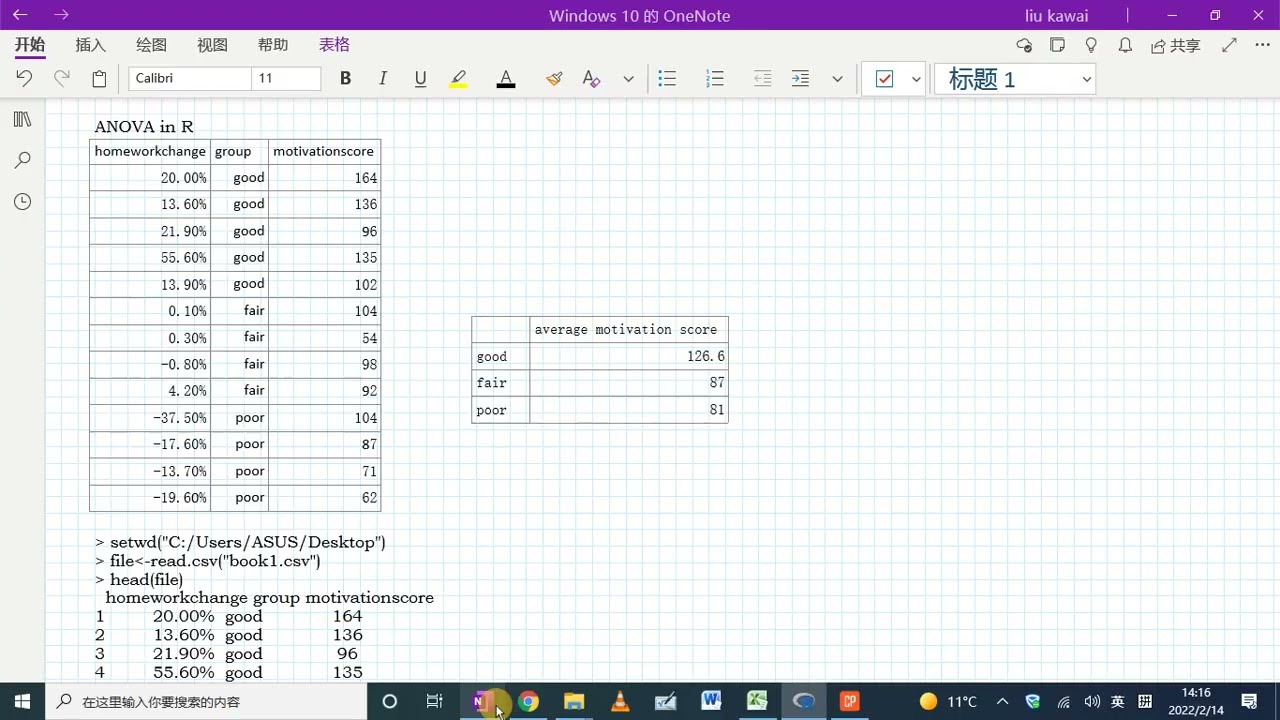This screenshot has height=720, width=1280.
Task: Click the 'average motivation score' header cell
Action: [x=628, y=329]
